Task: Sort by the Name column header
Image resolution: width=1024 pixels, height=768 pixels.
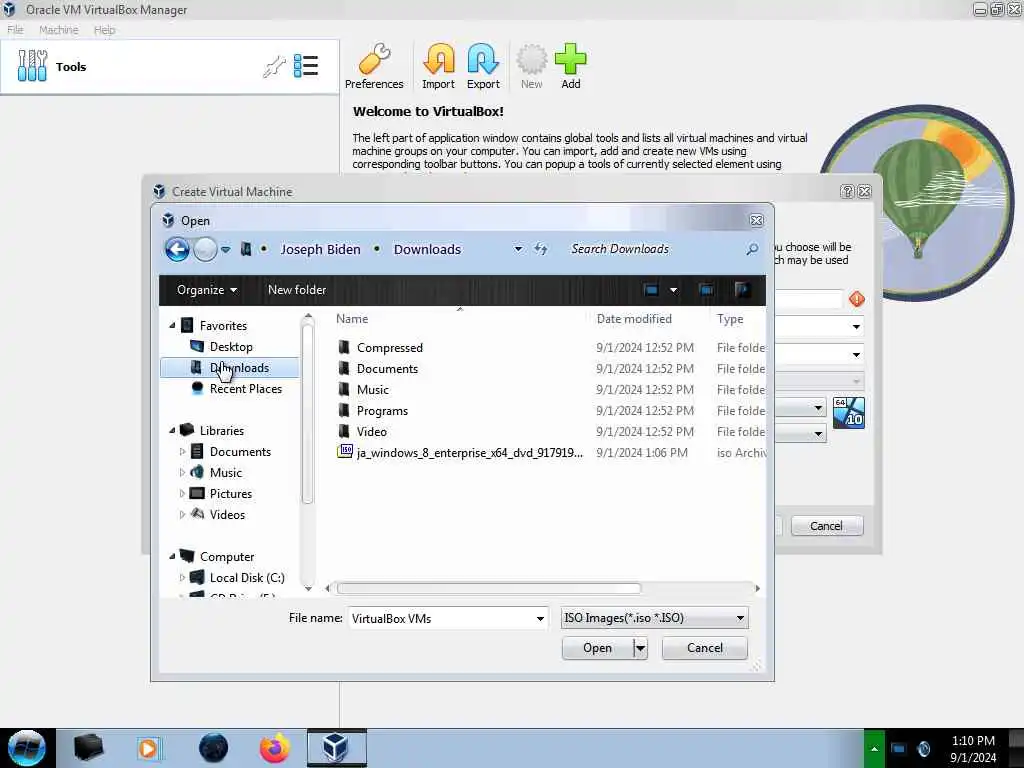Action: [x=352, y=319]
